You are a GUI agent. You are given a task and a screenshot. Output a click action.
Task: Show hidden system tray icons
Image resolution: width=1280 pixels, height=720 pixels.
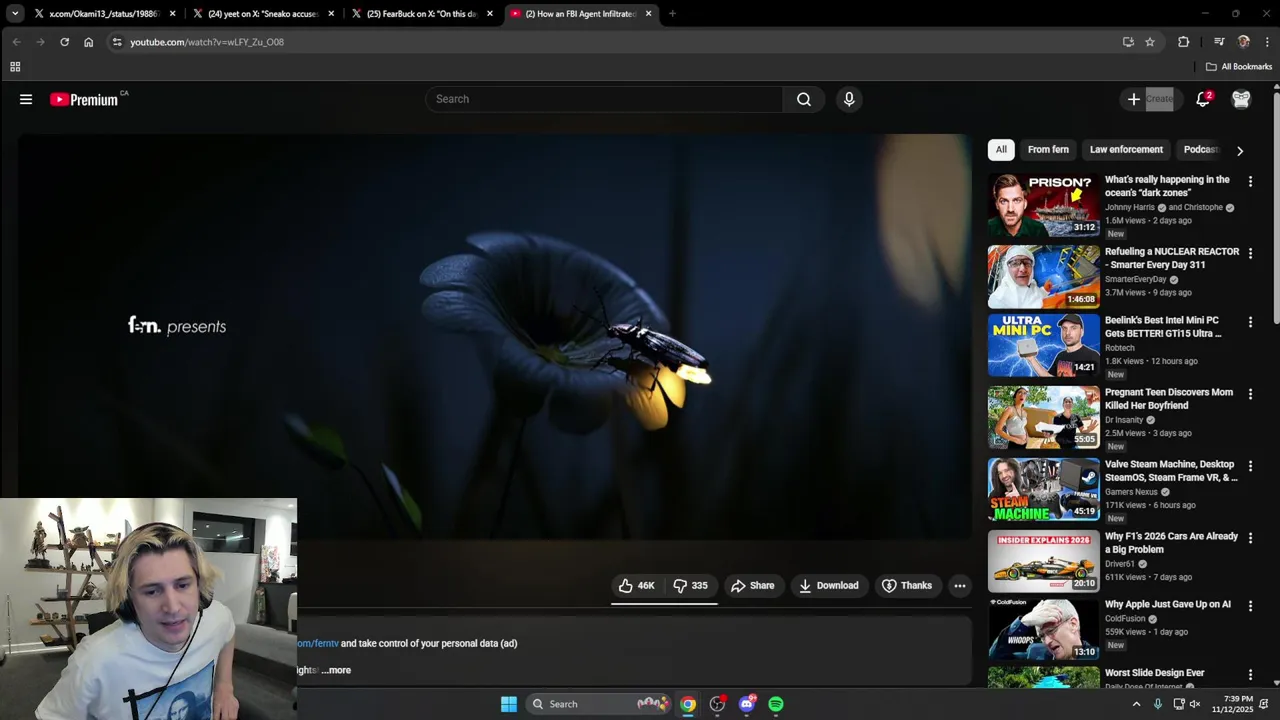tap(1136, 704)
